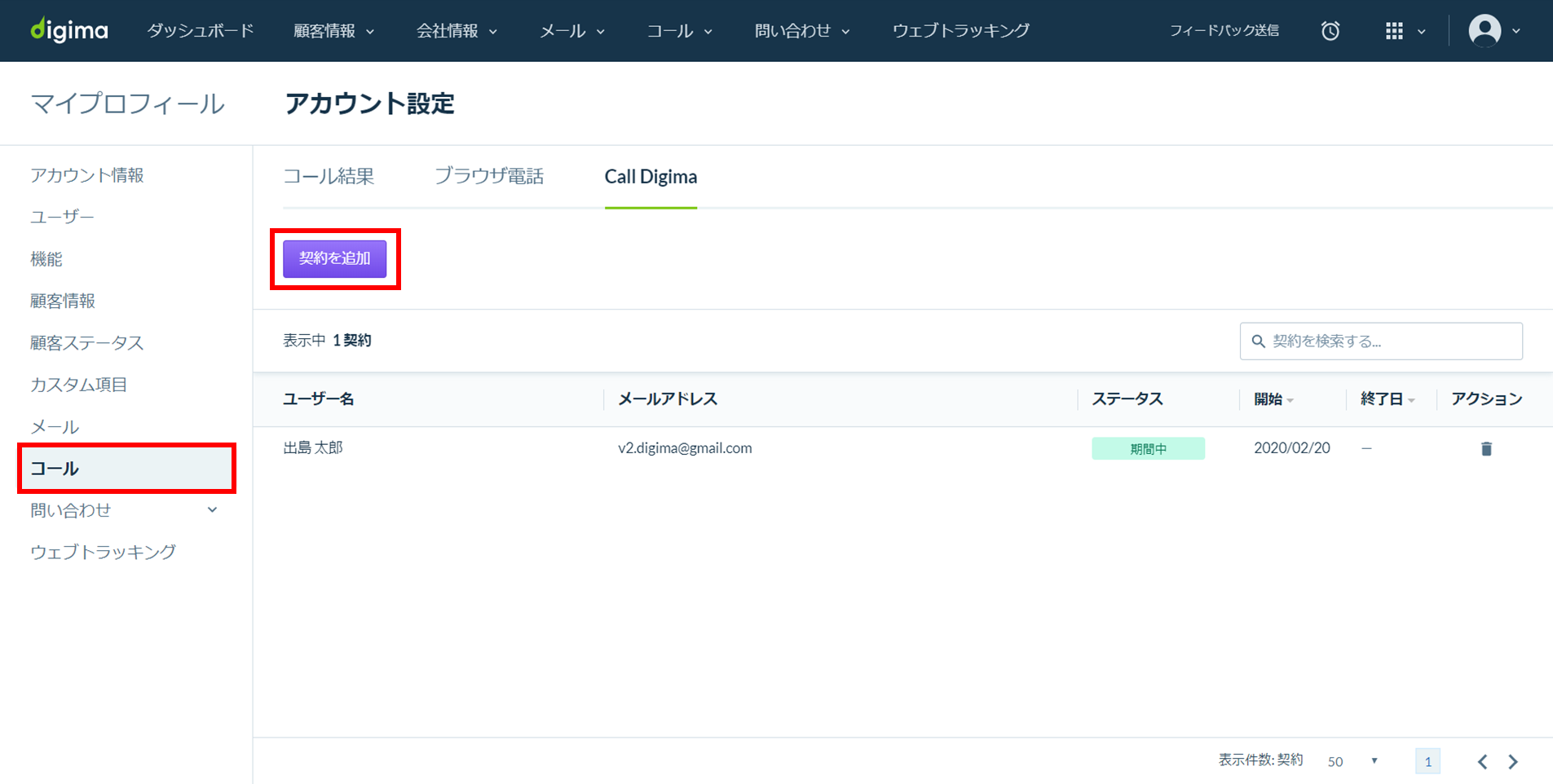Select ウェブトラッキング in sidebar

103,552
